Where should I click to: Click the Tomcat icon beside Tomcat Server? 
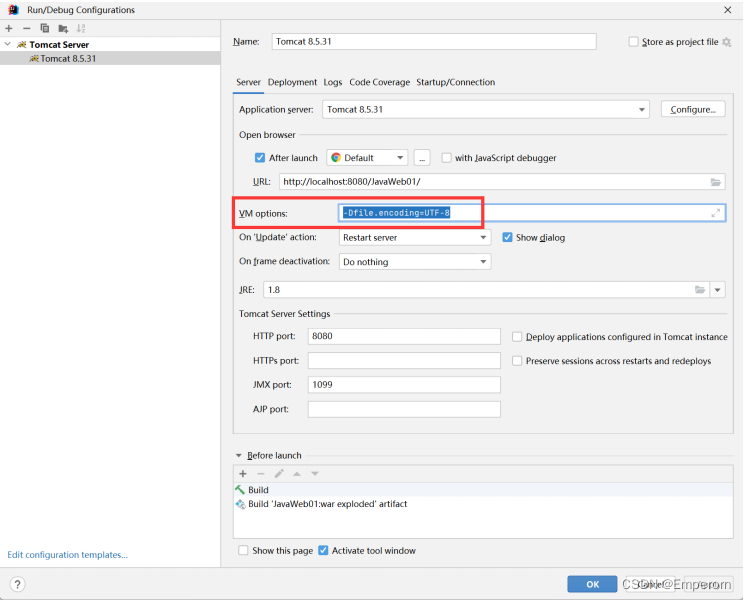21,44
